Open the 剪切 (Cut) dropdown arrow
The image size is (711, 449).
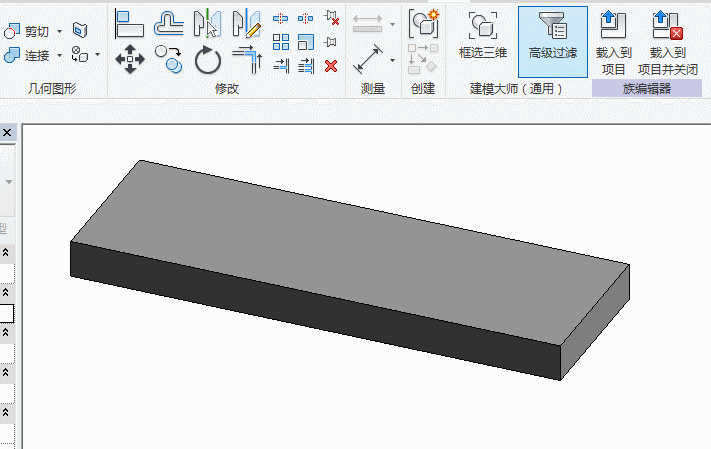[59, 32]
